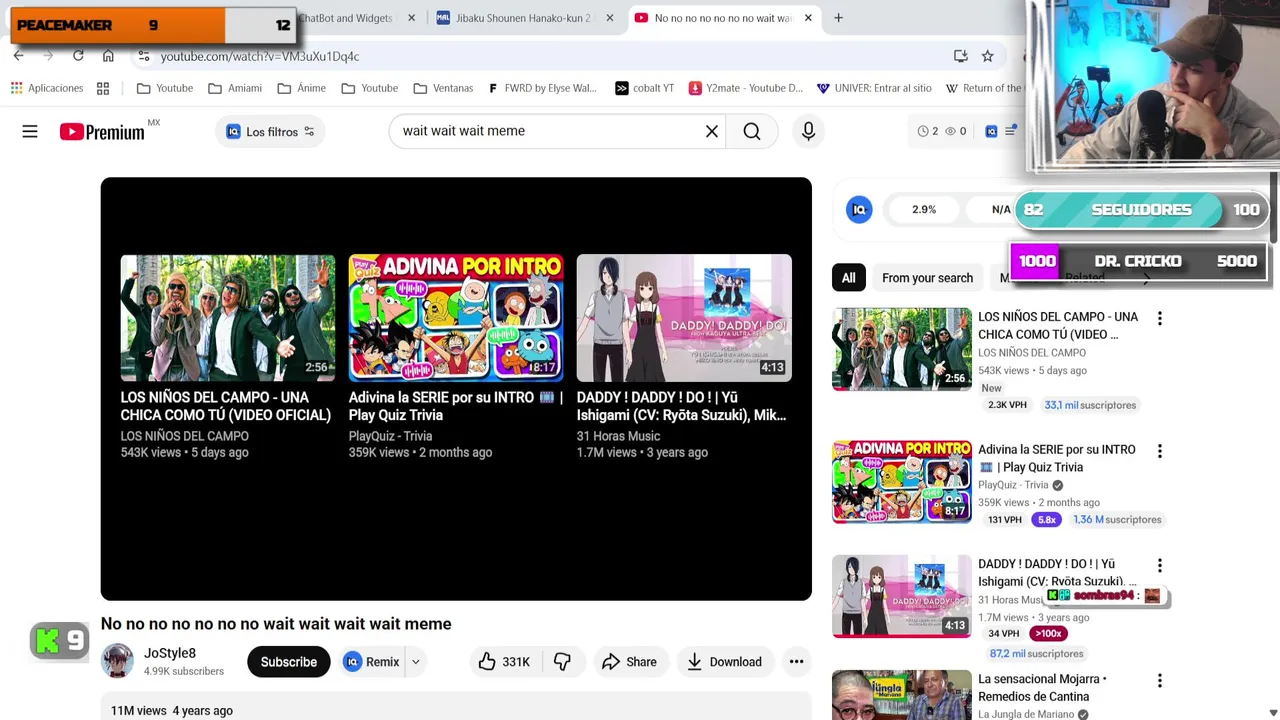Click the >100x multiplier badge
Viewport: 1280px width, 720px height.
point(1048,634)
